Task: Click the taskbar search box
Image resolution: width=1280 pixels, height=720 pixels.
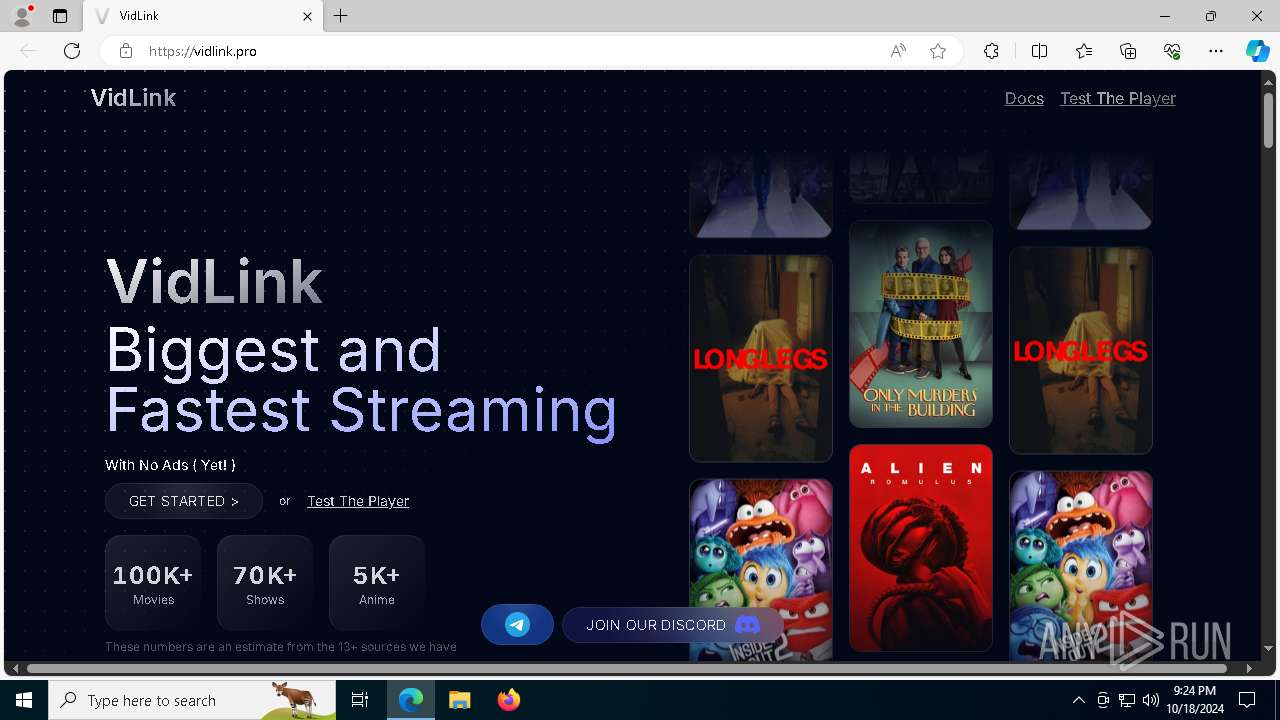Action: click(x=192, y=700)
